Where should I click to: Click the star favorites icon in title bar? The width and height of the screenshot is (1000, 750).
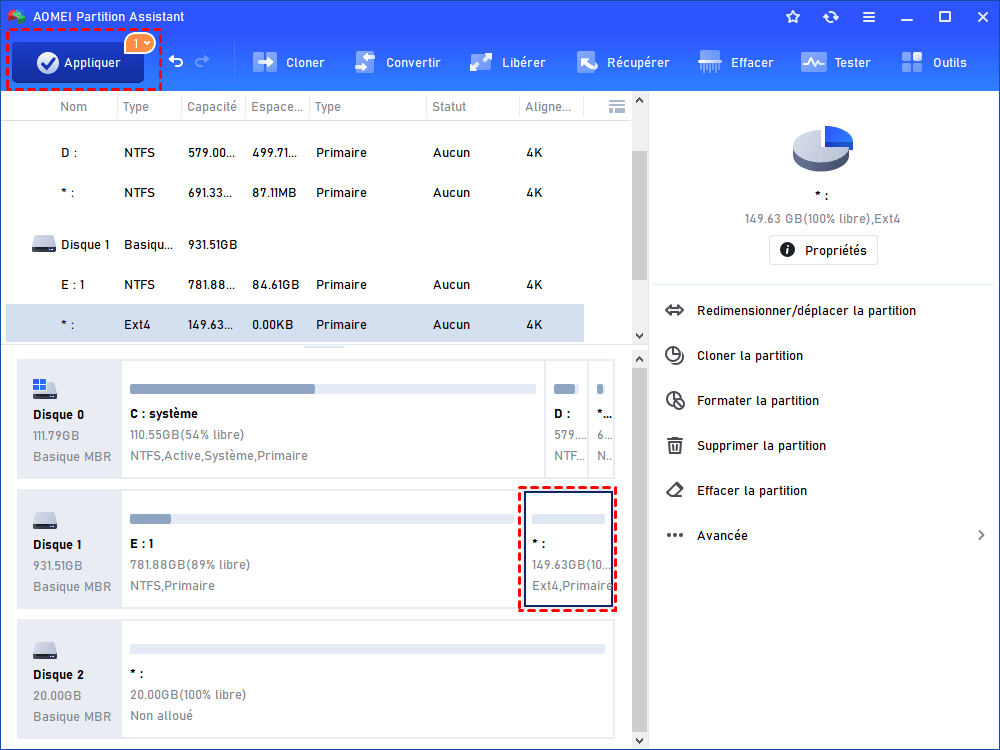point(793,17)
